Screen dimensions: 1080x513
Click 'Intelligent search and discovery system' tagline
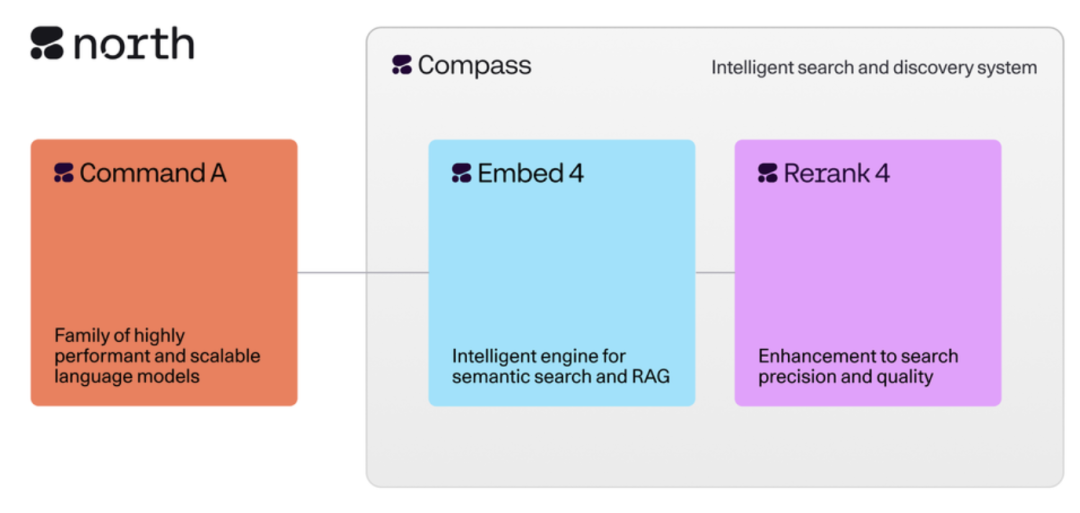coord(874,68)
